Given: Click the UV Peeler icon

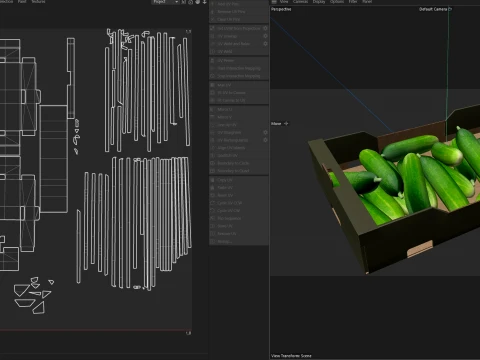Looking at the screenshot, I should pos(213,61).
